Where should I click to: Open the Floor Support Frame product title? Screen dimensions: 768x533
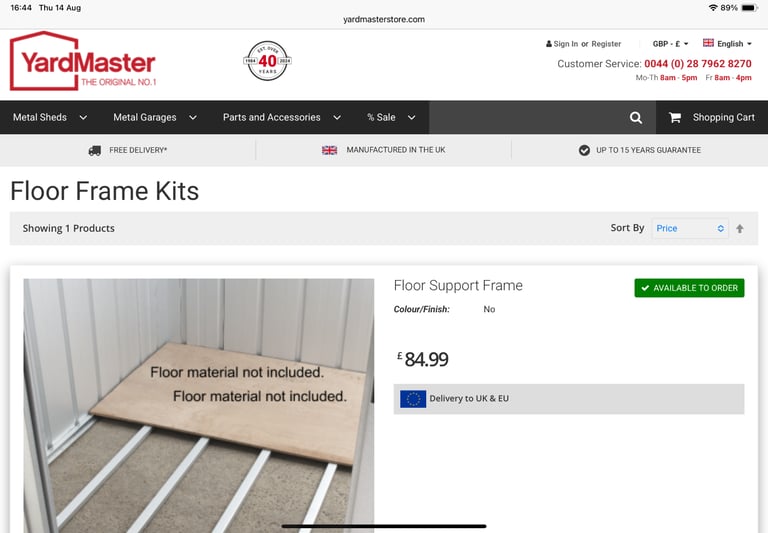point(458,286)
